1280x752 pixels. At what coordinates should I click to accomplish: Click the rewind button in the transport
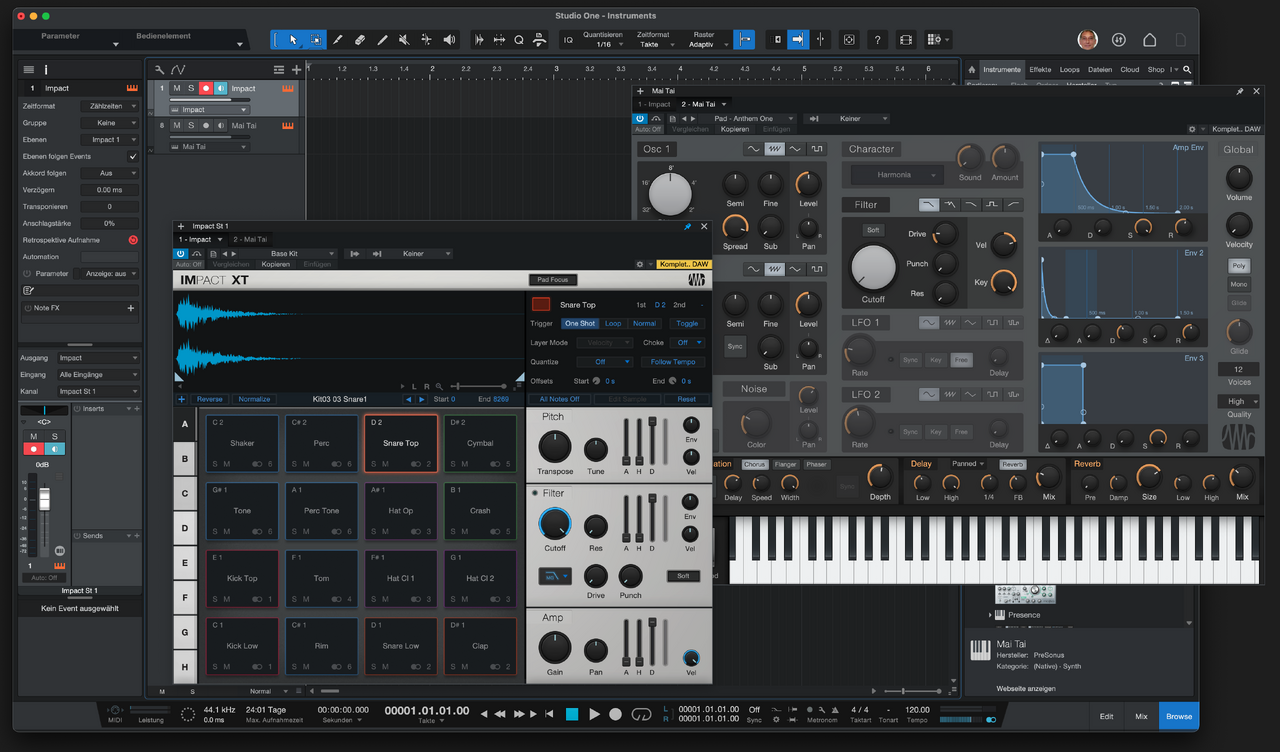coord(501,714)
